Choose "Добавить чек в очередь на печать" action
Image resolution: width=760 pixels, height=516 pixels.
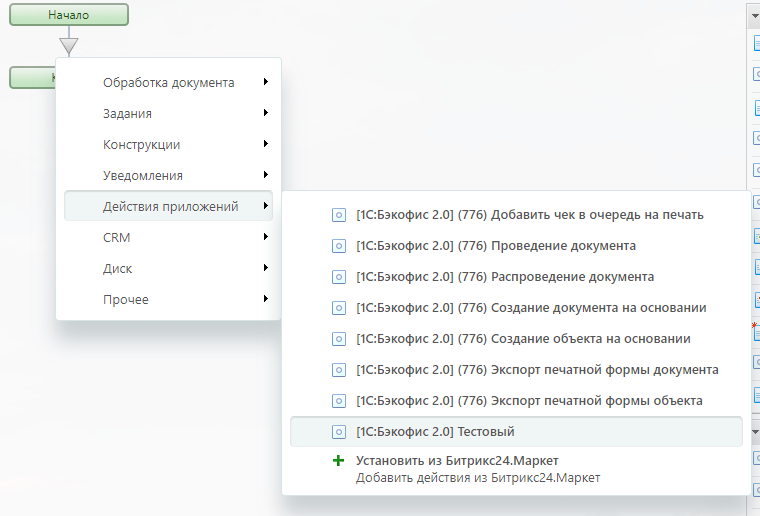516,215
